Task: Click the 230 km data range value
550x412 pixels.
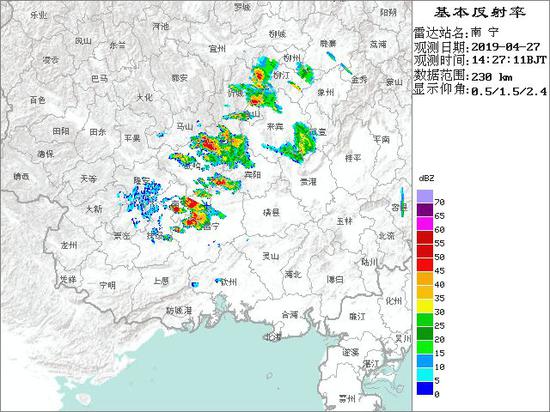Action: [x=492, y=77]
